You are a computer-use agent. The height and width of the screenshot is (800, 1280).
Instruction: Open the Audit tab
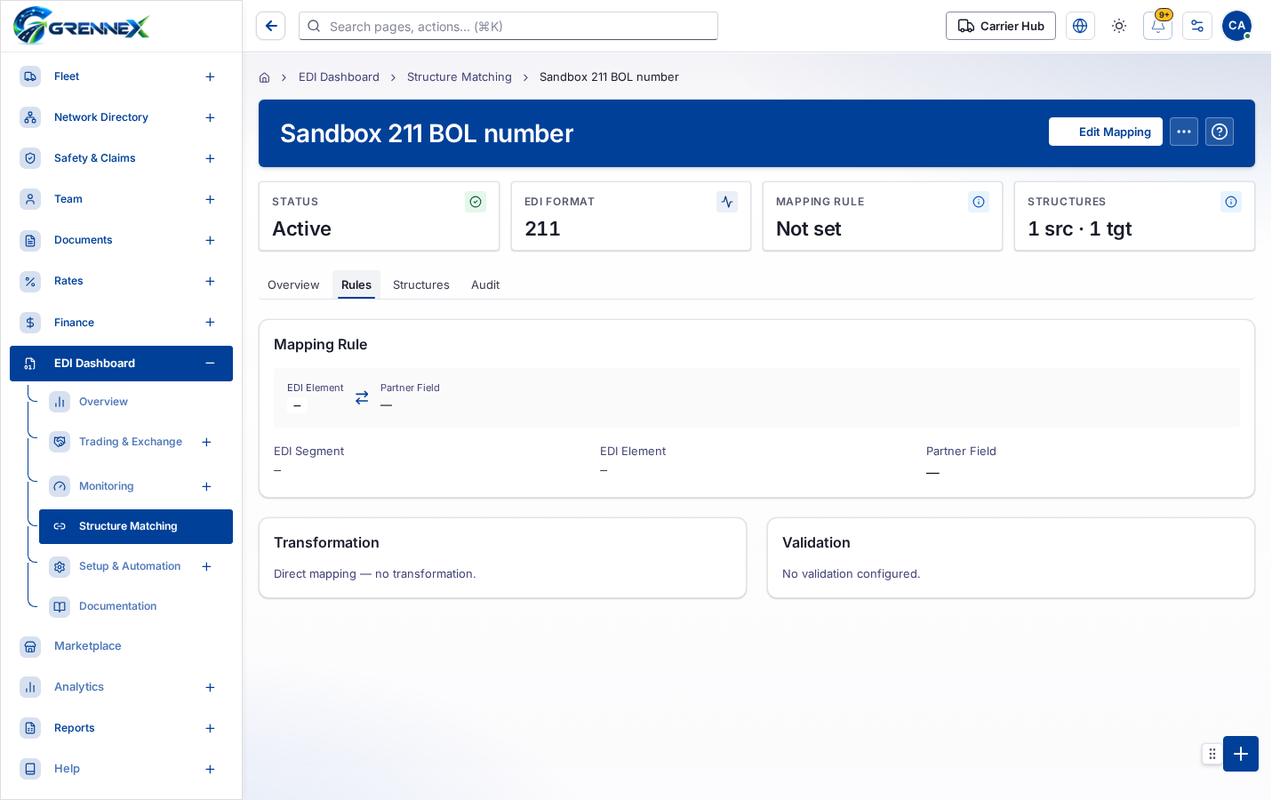click(485, 285)
